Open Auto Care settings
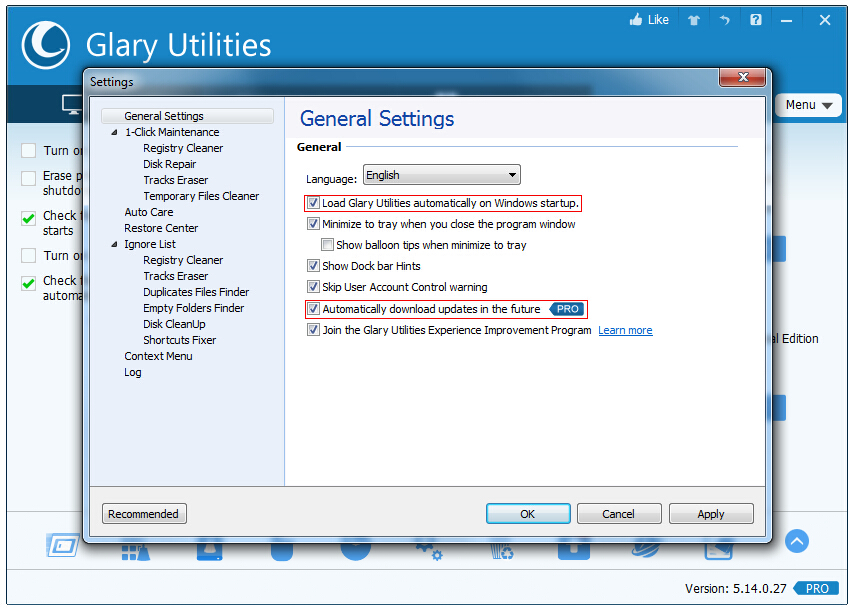Viewport: 853px width, 611px height. (x=149, y=212)
